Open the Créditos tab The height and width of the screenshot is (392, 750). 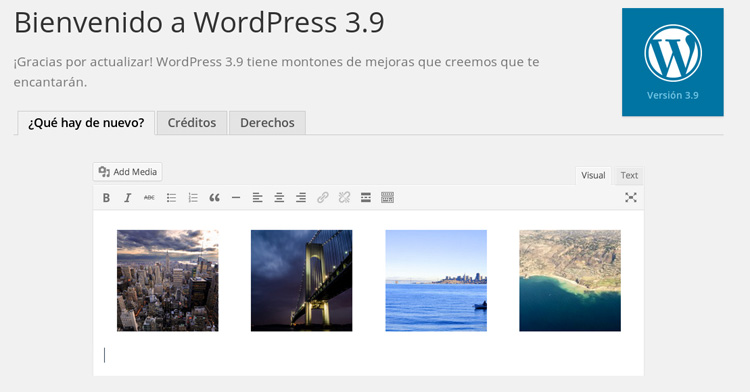click(192, 123)
